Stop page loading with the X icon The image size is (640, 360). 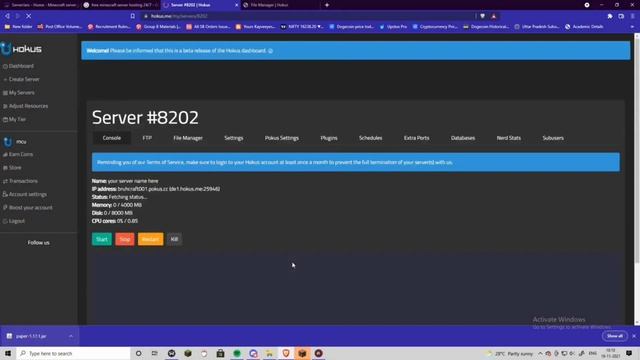click(x=29, y=16)
